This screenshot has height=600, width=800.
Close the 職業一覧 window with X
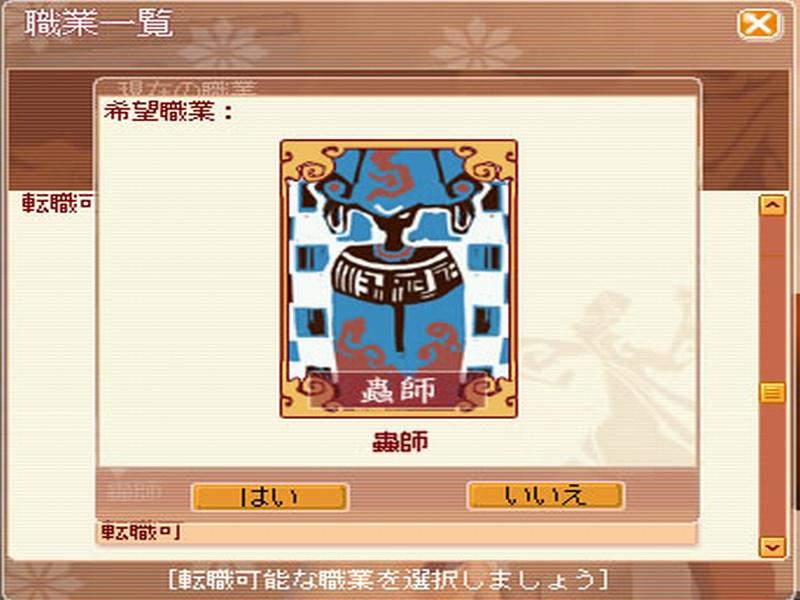[759, 24]
